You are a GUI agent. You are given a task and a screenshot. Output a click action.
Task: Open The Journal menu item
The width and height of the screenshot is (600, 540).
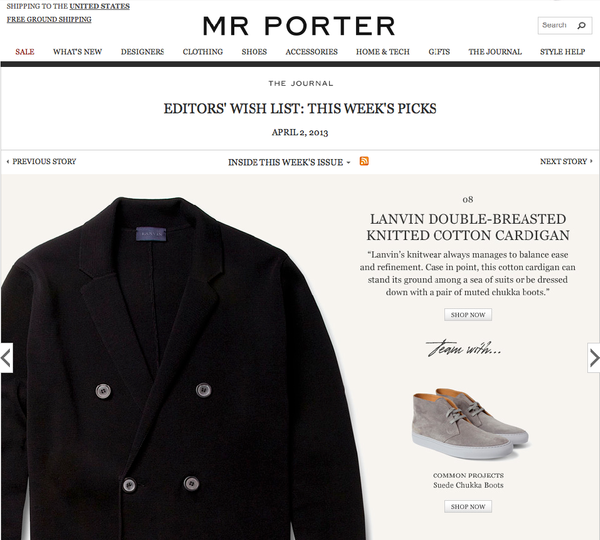495,52
